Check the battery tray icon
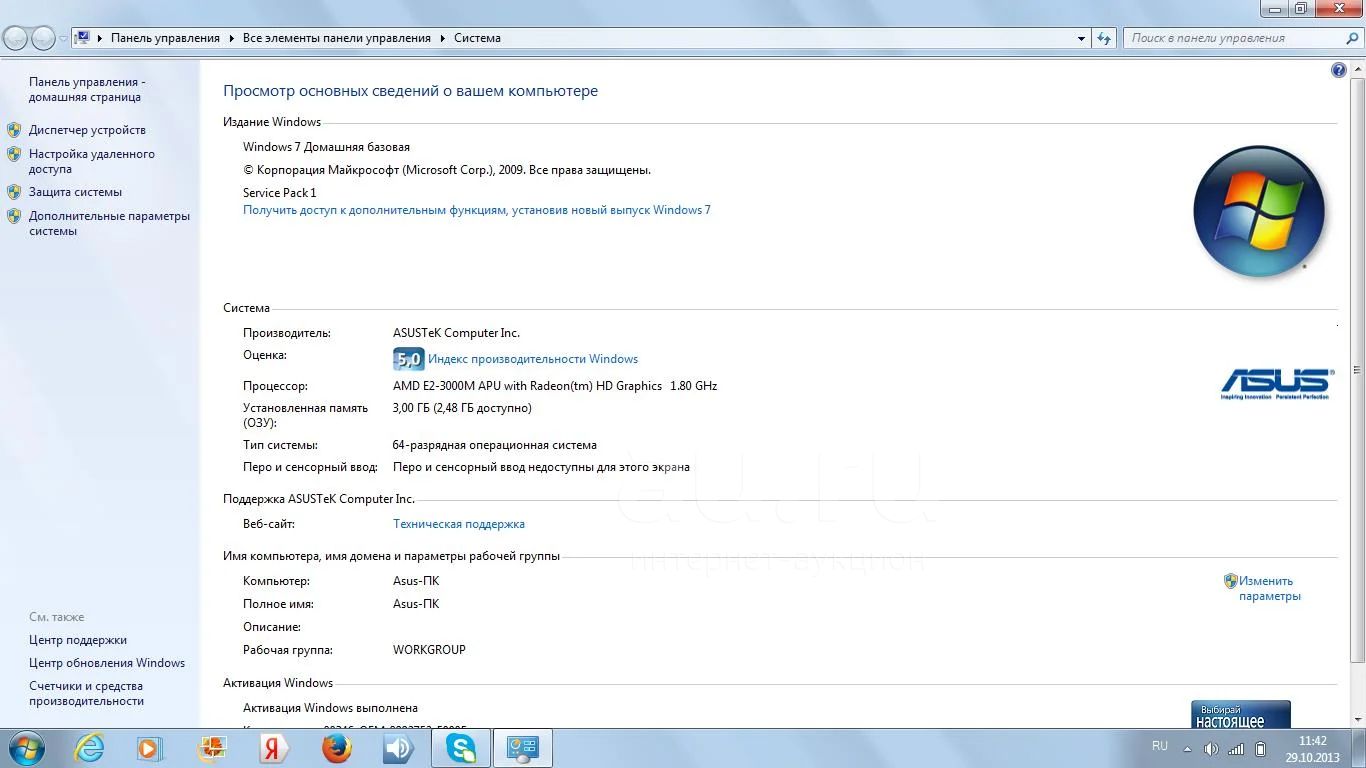This screenshot has width=1366, height=768. (1260, 749)
